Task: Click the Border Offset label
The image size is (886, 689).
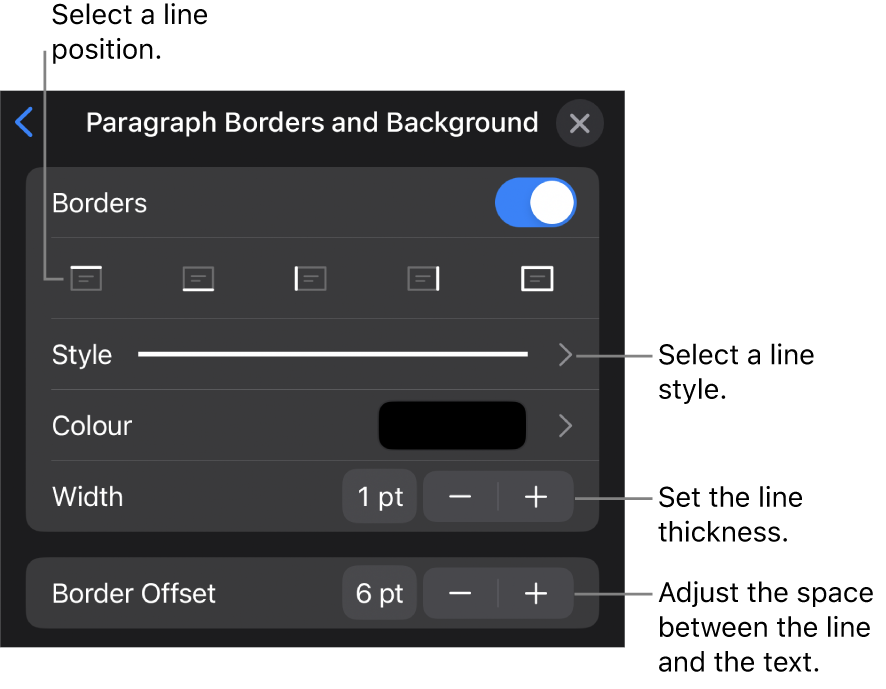Action: tap(134, 593)
